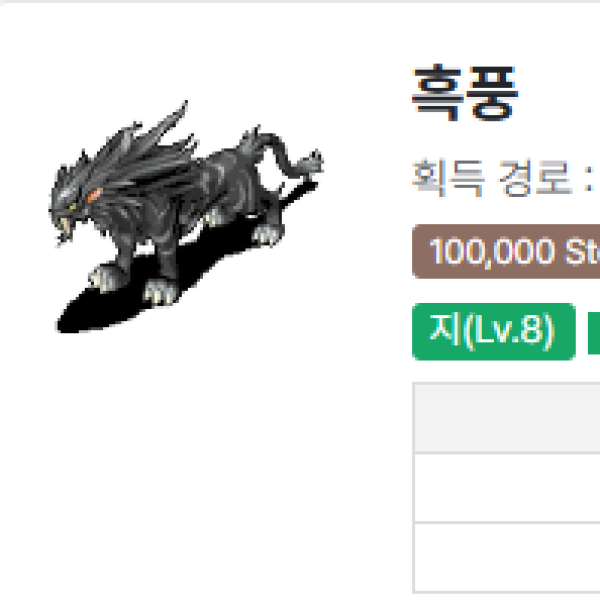
Task: Click the black beast pet sprite image
Action: (x=186, y=217)
